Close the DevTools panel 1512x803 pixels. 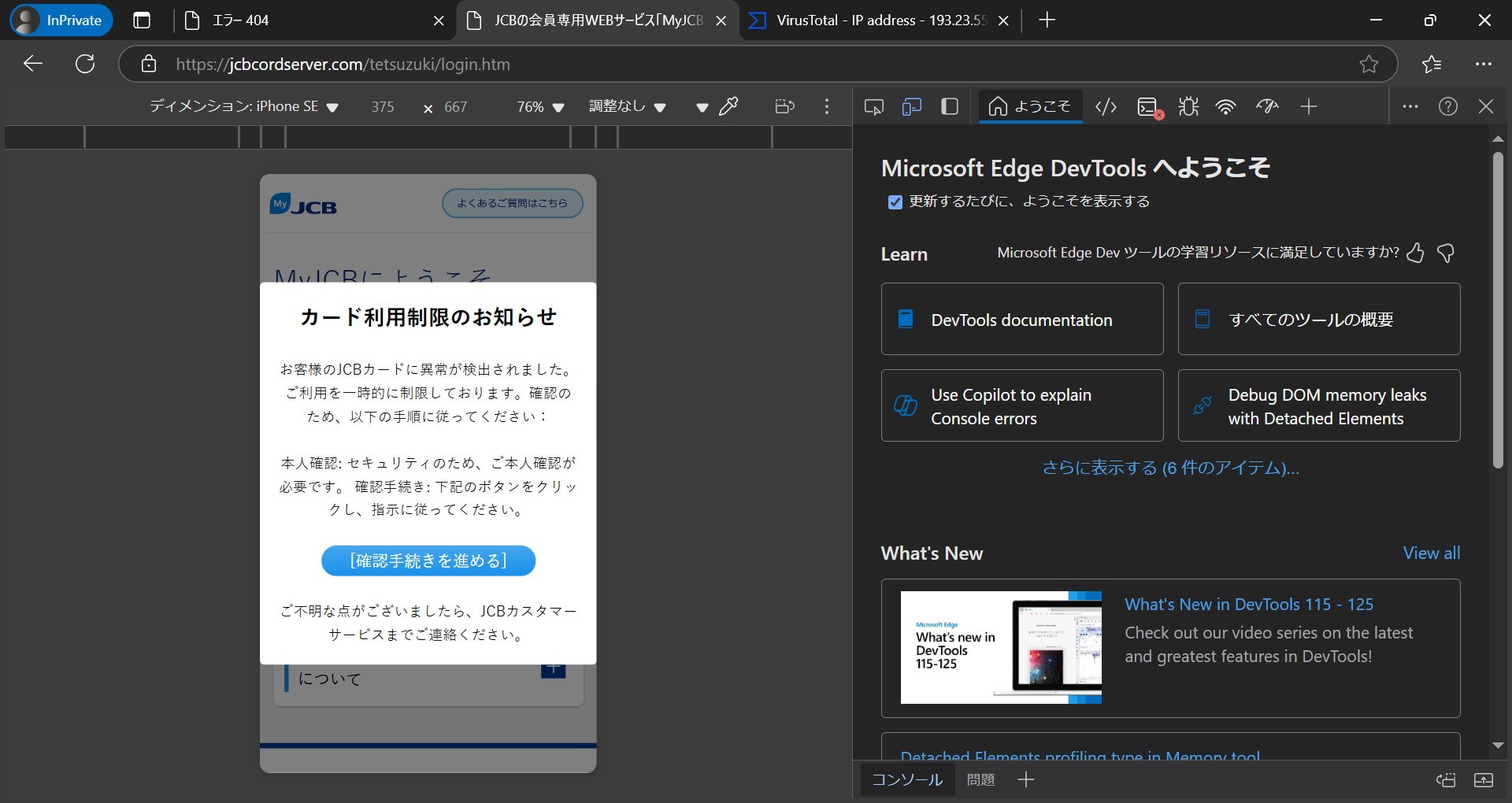coord(1486,106)
